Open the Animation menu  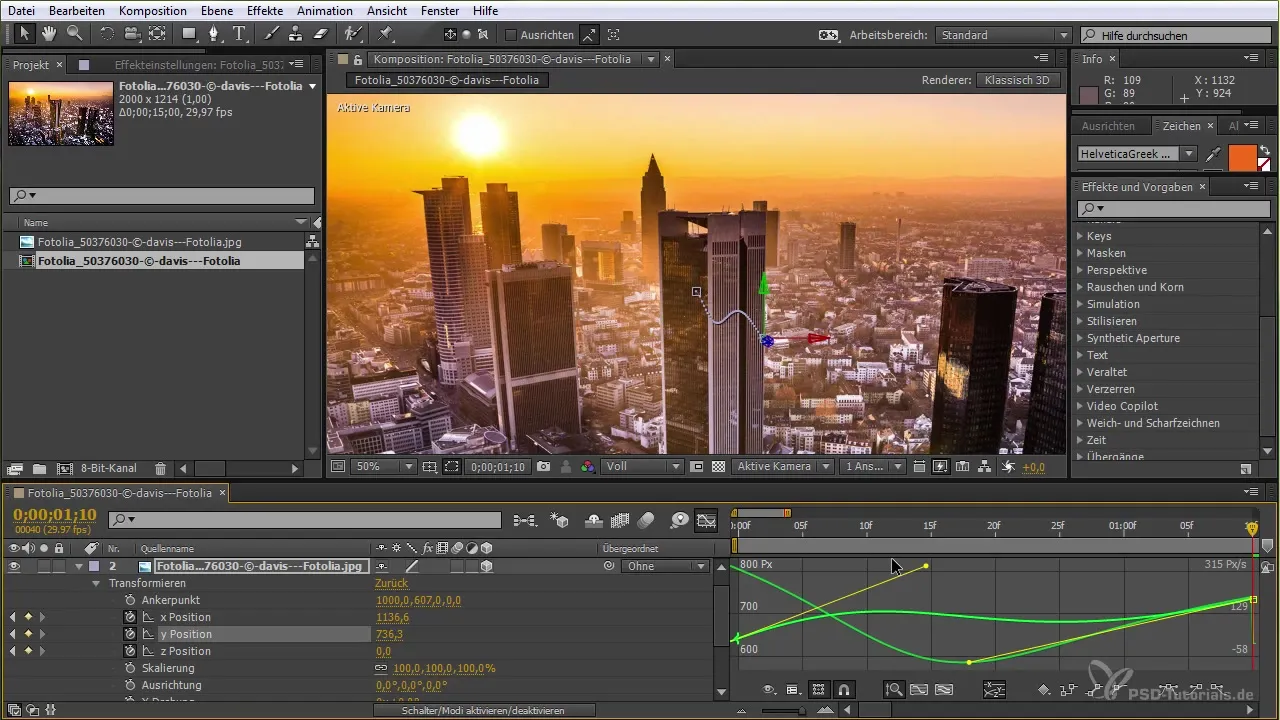click(325, 10)
